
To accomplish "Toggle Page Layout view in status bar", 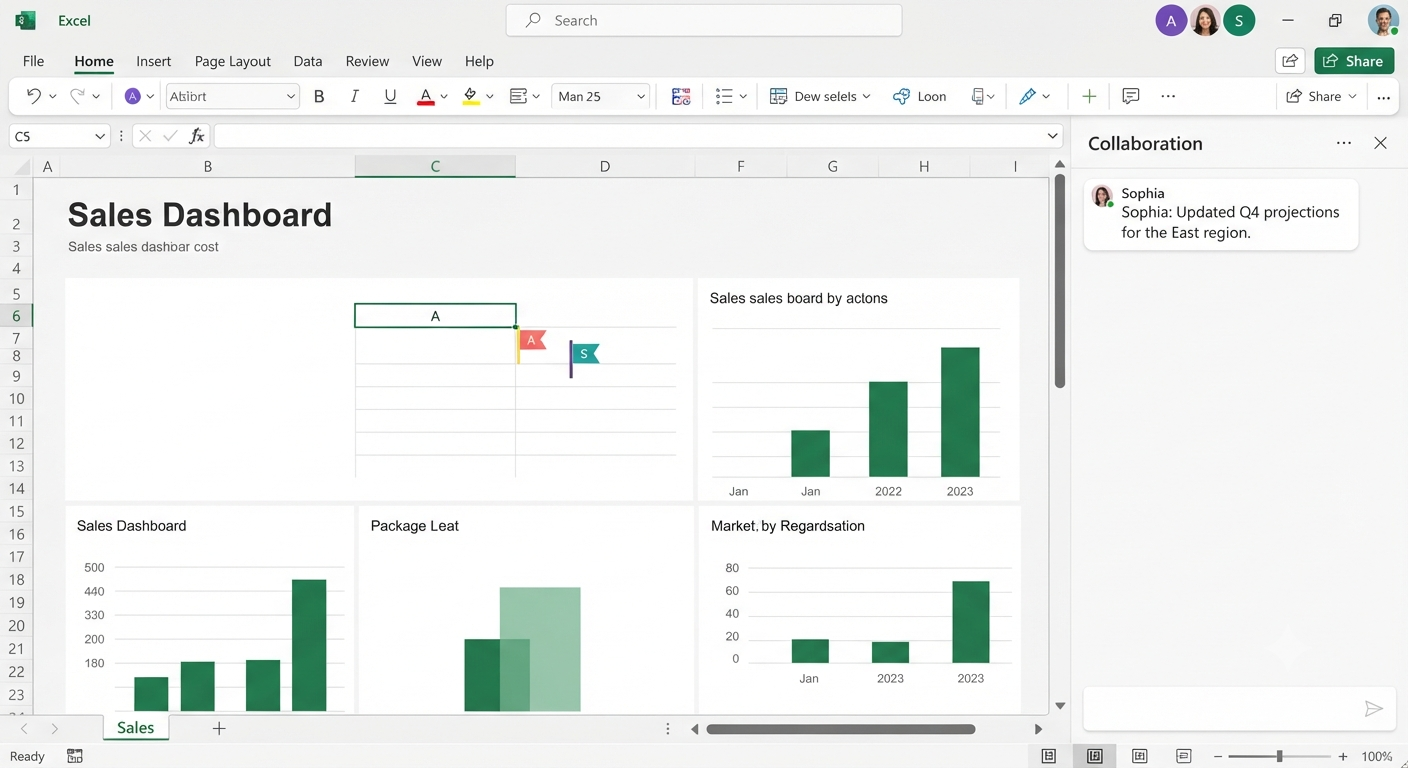I will point(1095,756).
